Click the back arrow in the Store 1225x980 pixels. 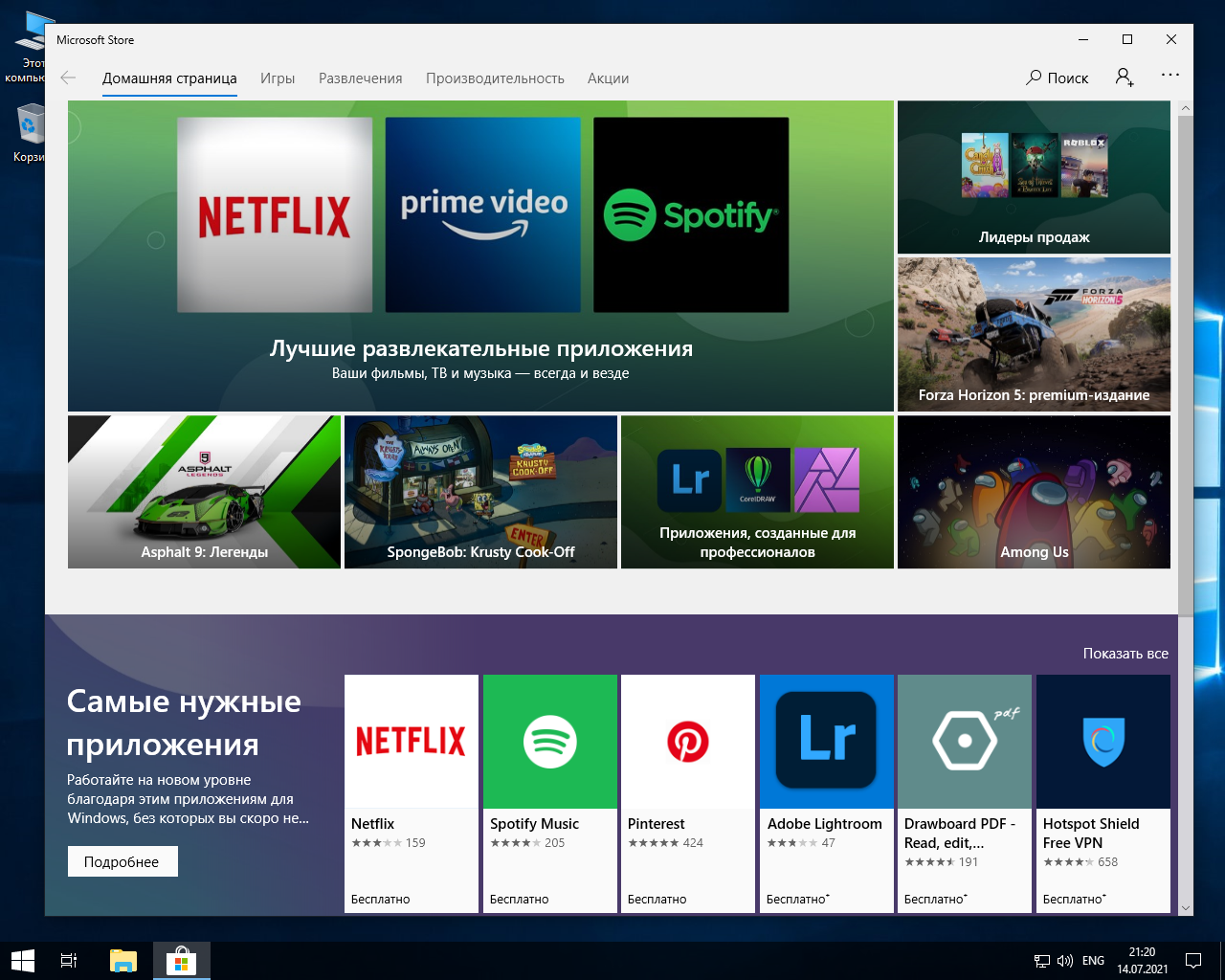tap(68, 78)
